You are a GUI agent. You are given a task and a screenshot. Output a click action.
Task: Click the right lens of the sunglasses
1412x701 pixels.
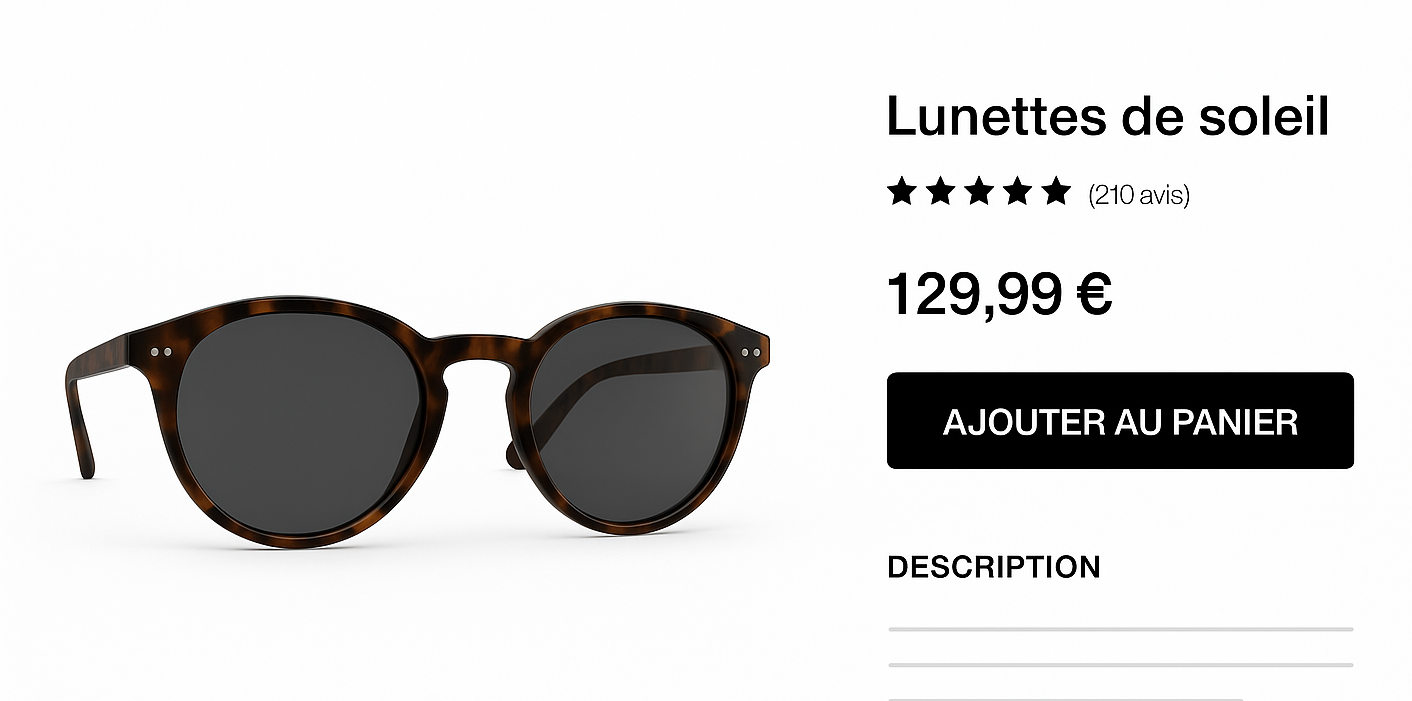pyautogui.click(x=626, y=423)
